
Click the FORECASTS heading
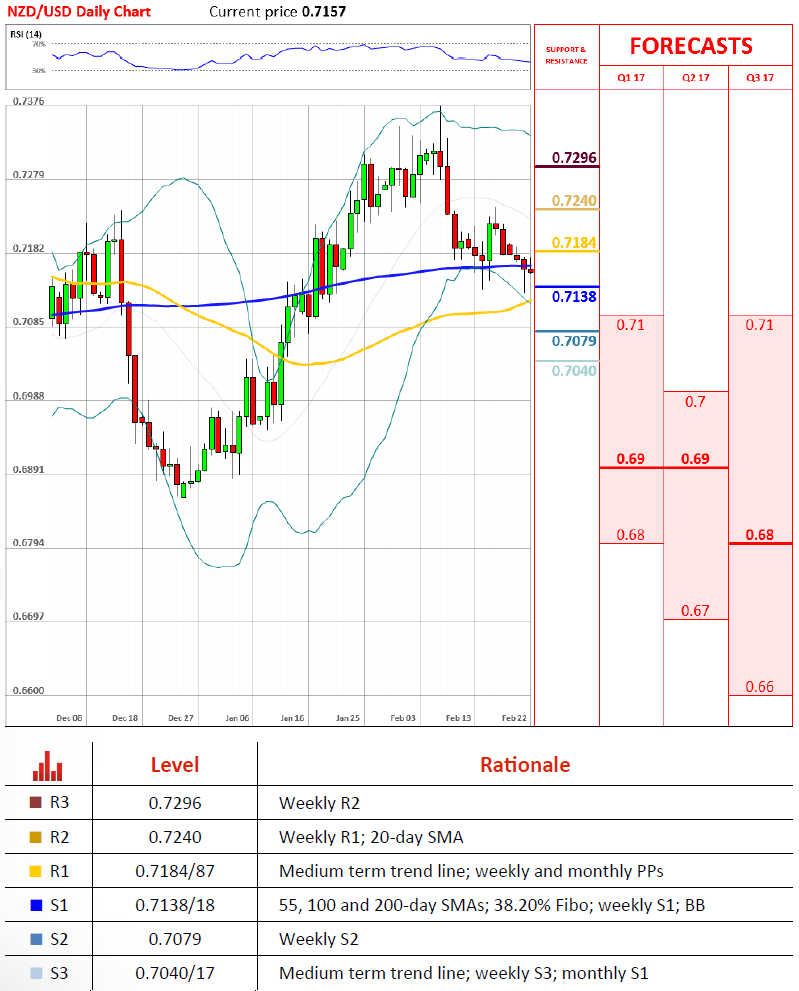[691, 46]
